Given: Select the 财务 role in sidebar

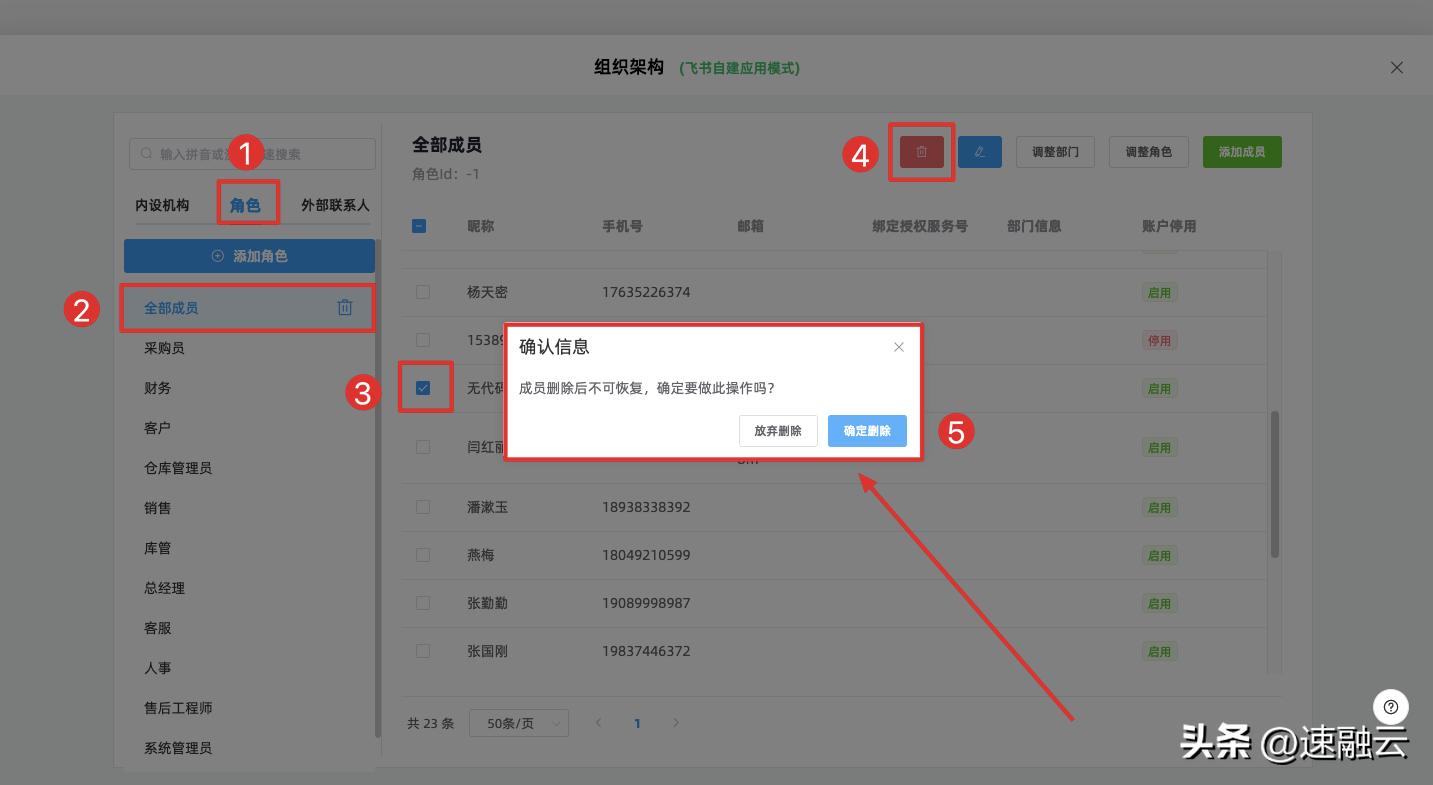Looking at the screenshot, I should point(157,387).
